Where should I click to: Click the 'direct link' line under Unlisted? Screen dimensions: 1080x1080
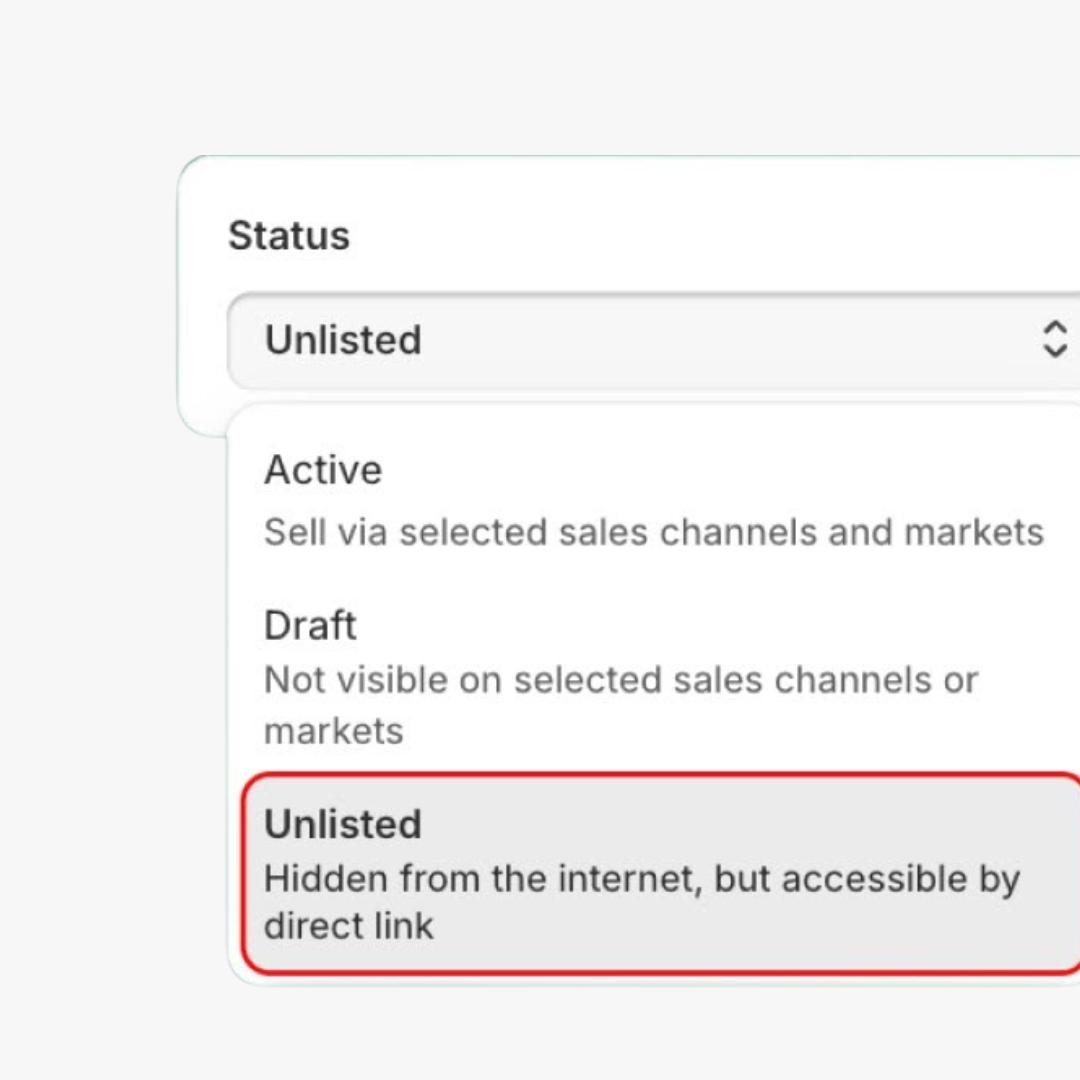pos(348,925)
